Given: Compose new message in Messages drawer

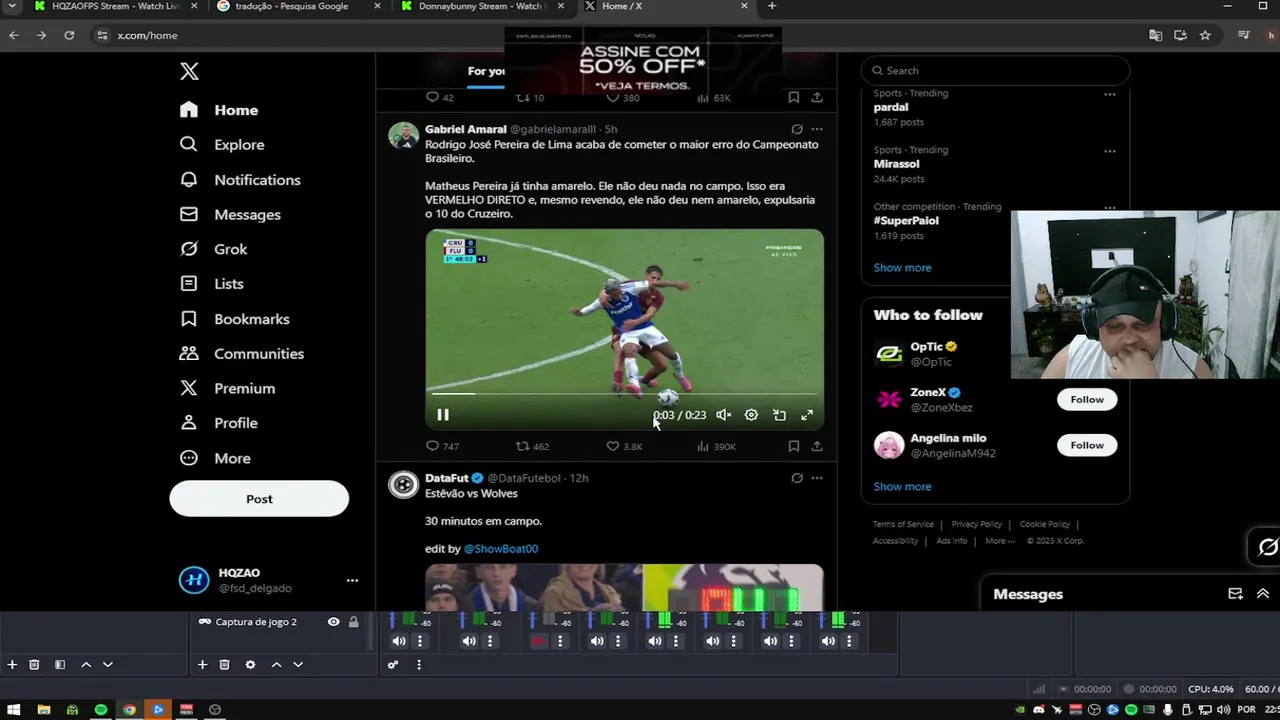Looking at the screenshot, I should click(x=1235, y=594).
